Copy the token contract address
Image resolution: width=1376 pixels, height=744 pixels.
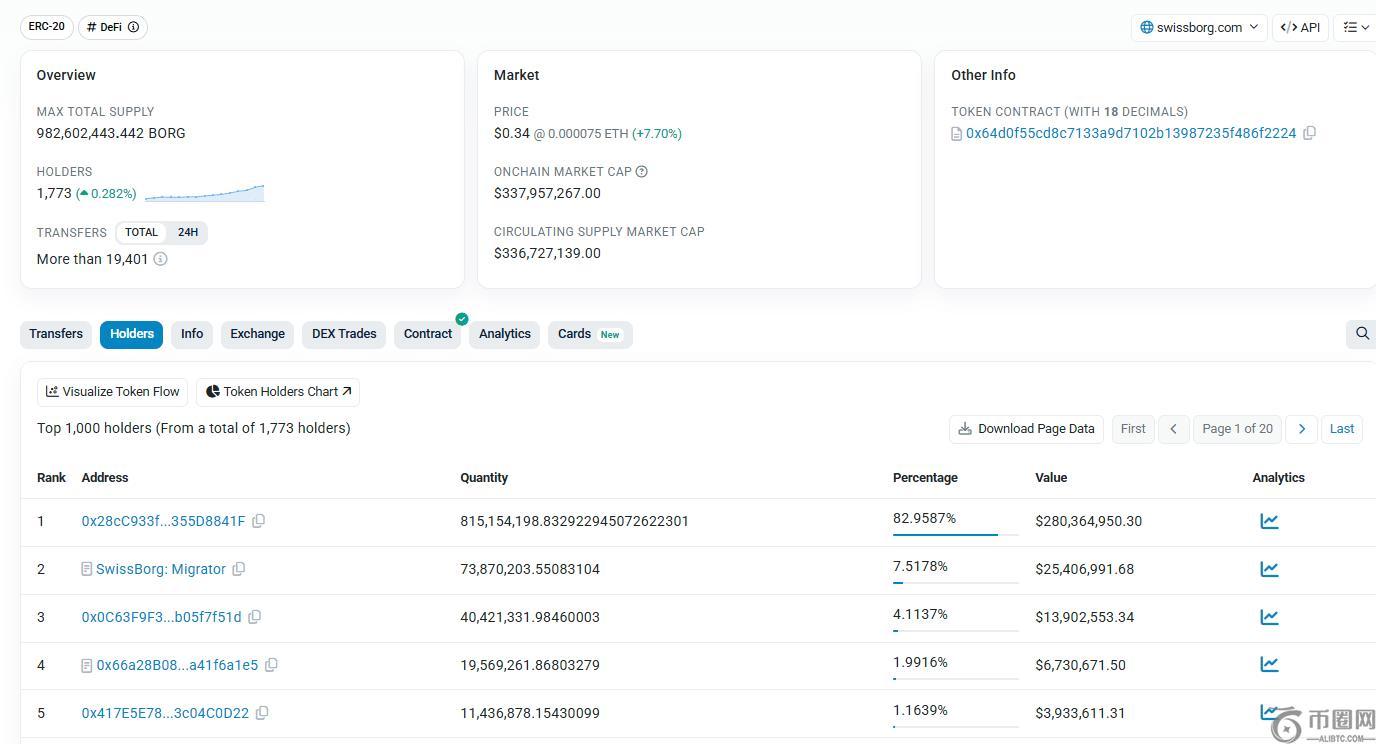click(1309, 133)
